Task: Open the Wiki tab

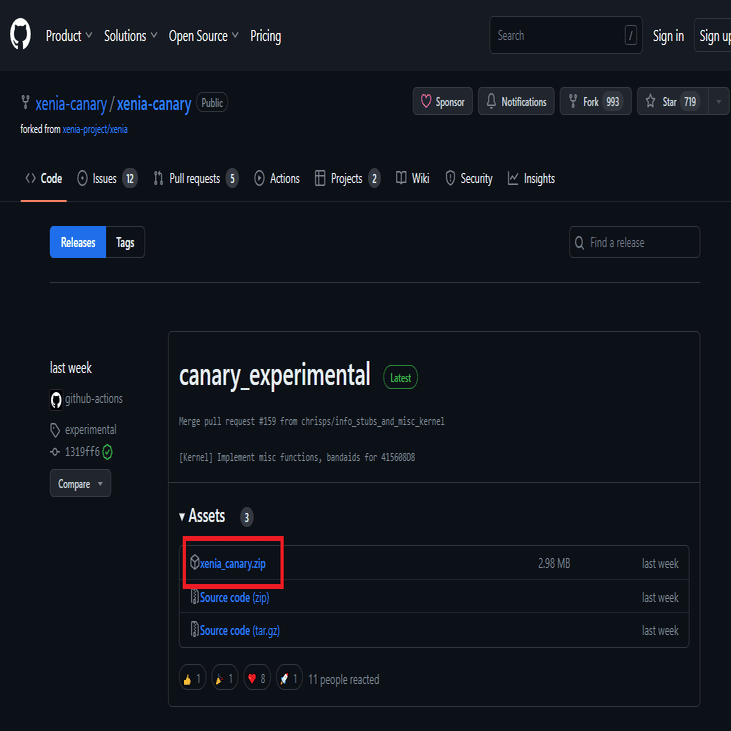Action: (413, 179)
